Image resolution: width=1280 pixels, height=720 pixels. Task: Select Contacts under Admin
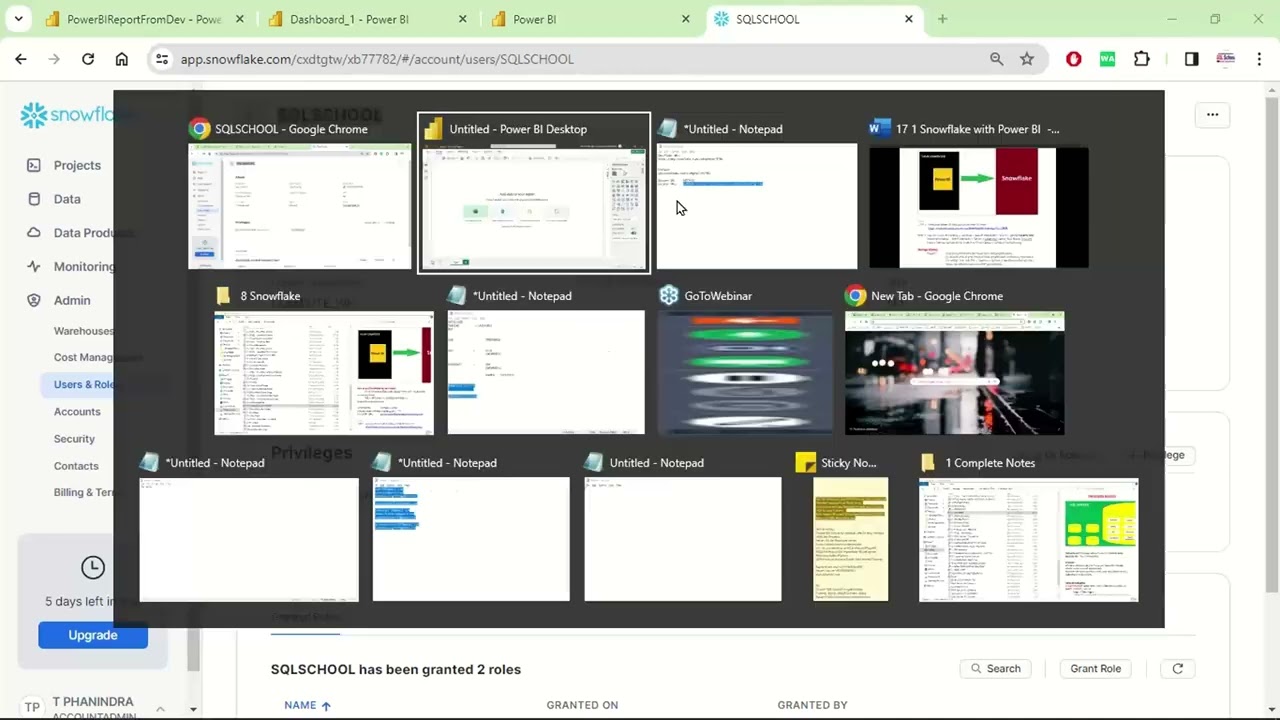[x=76, y=466]
